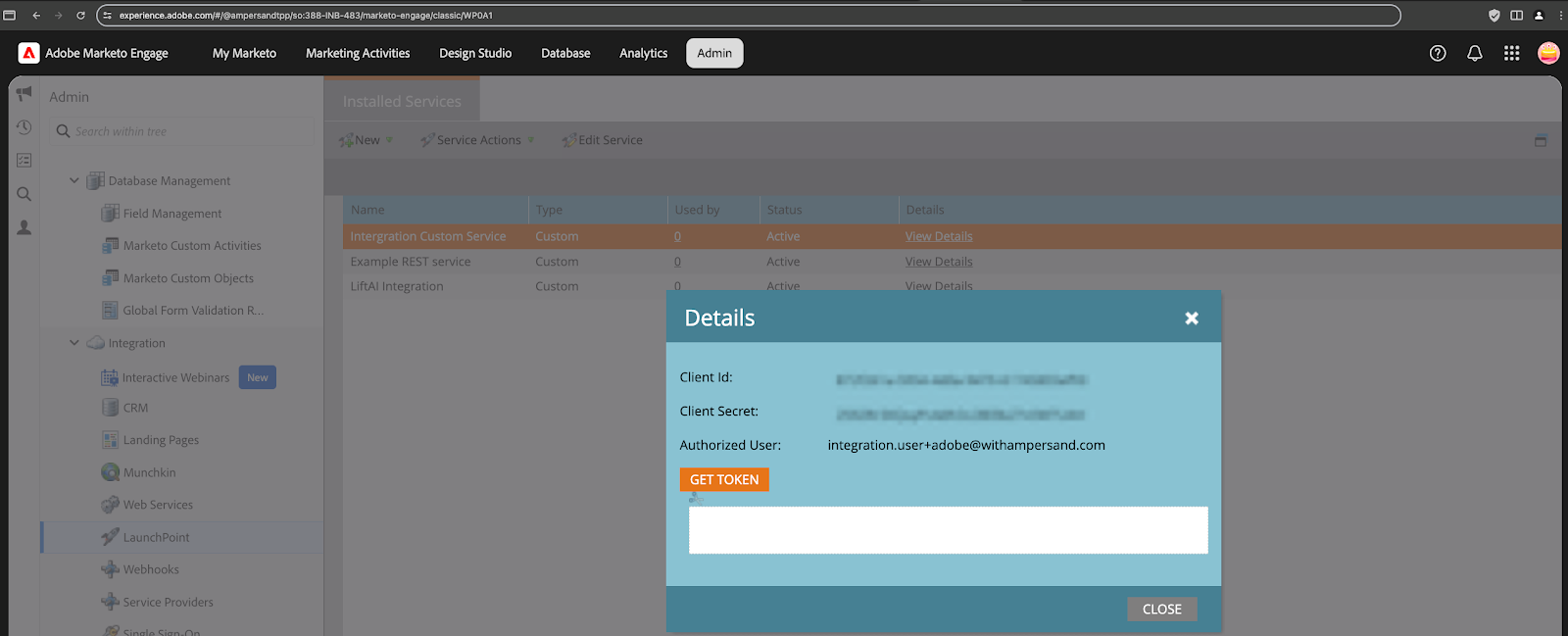Click the GET TOKEN button
Viewport: 1568px width, 636px height.
click(x=724, y=479)
